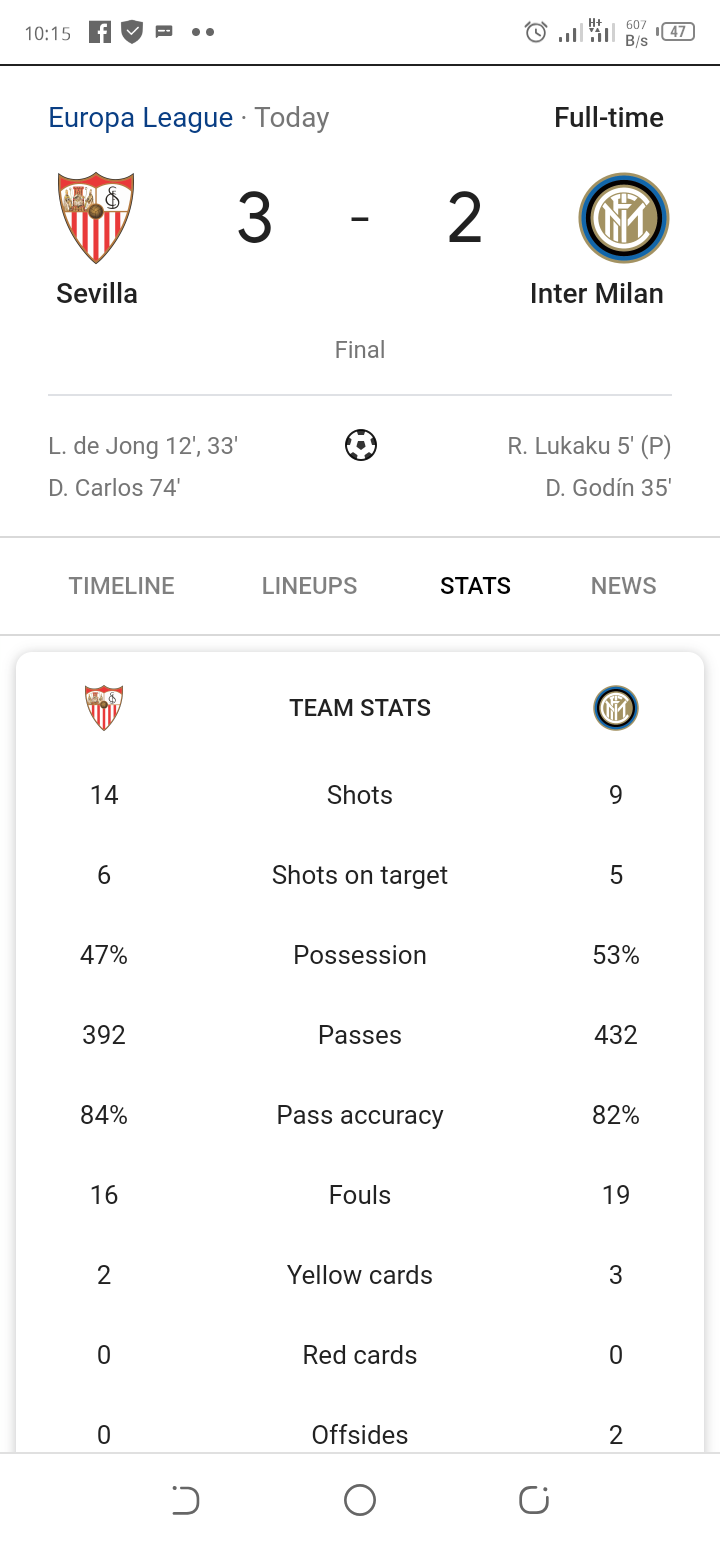Tap the L. de Jong goal scorer entry

pos(143,446)
